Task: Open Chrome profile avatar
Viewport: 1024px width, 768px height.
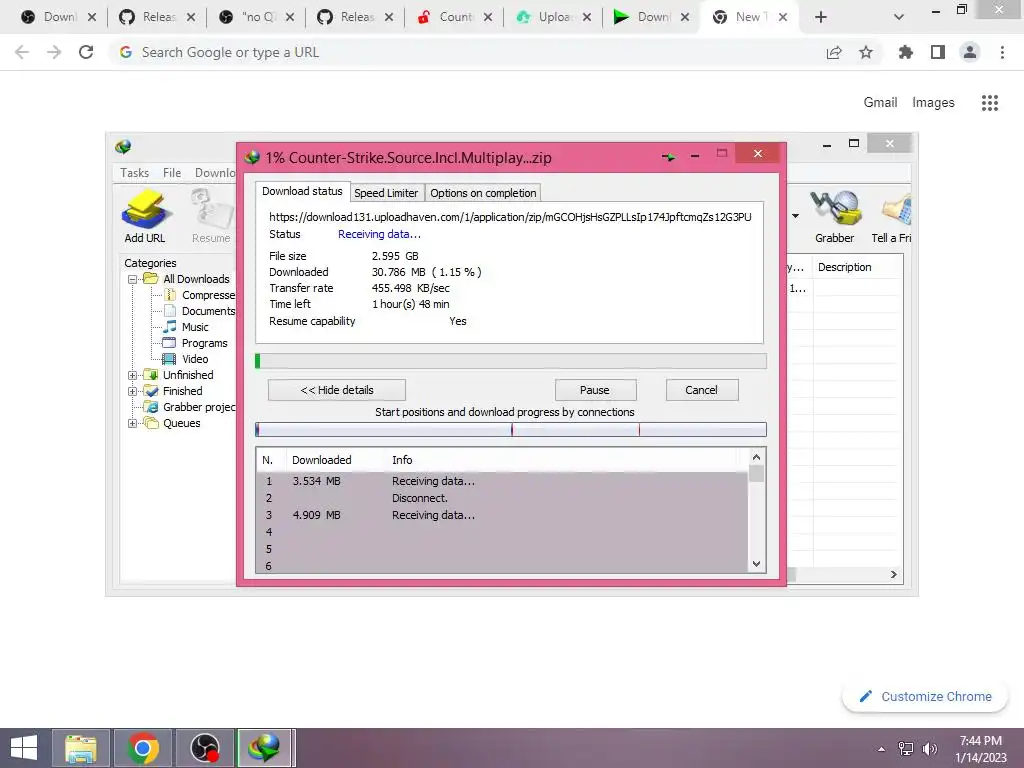Action: click(970, 52)
